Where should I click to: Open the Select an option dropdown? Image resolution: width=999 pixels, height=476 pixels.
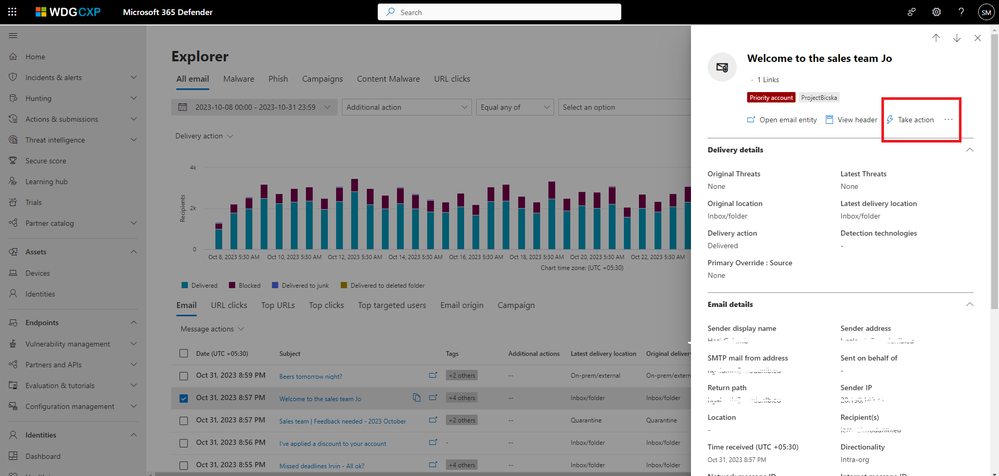click(624, 107)
